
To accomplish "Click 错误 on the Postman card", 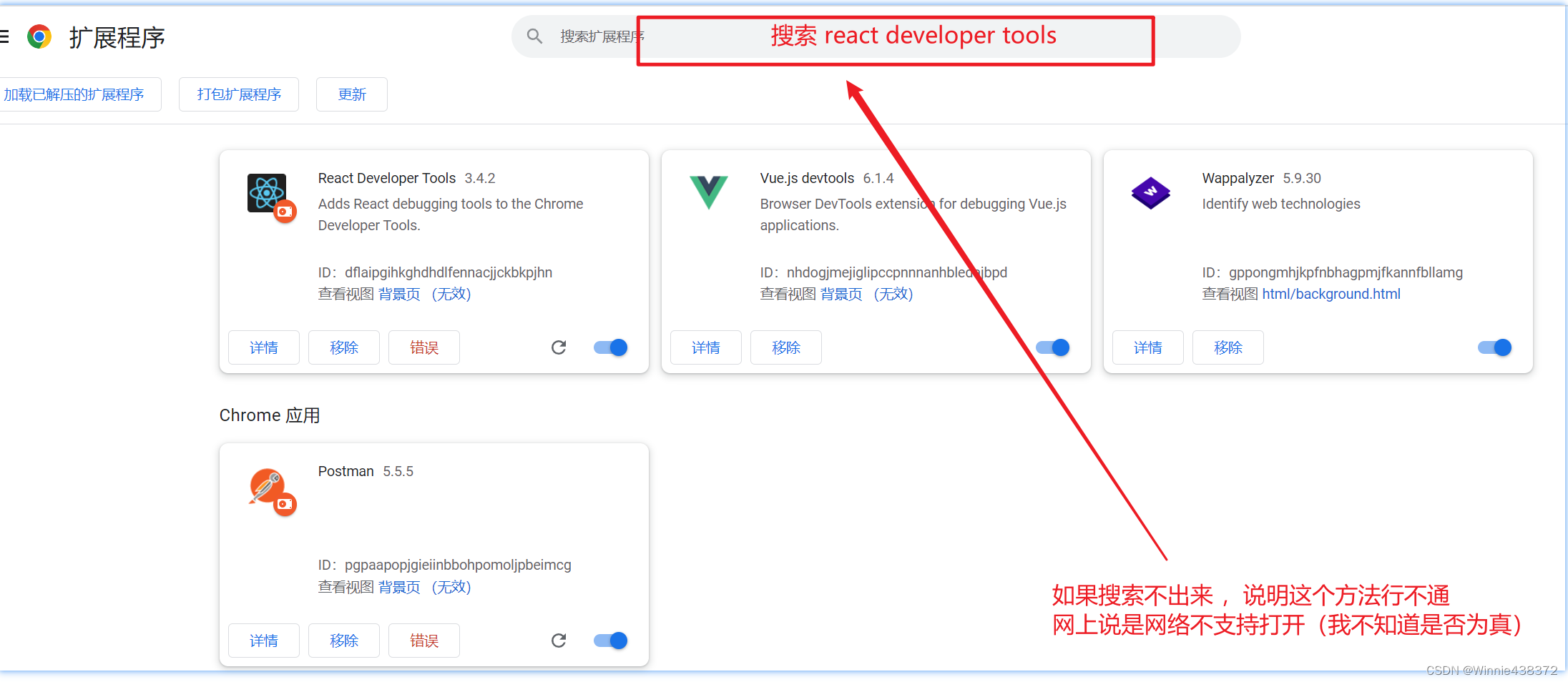I will tap(423, 641).
